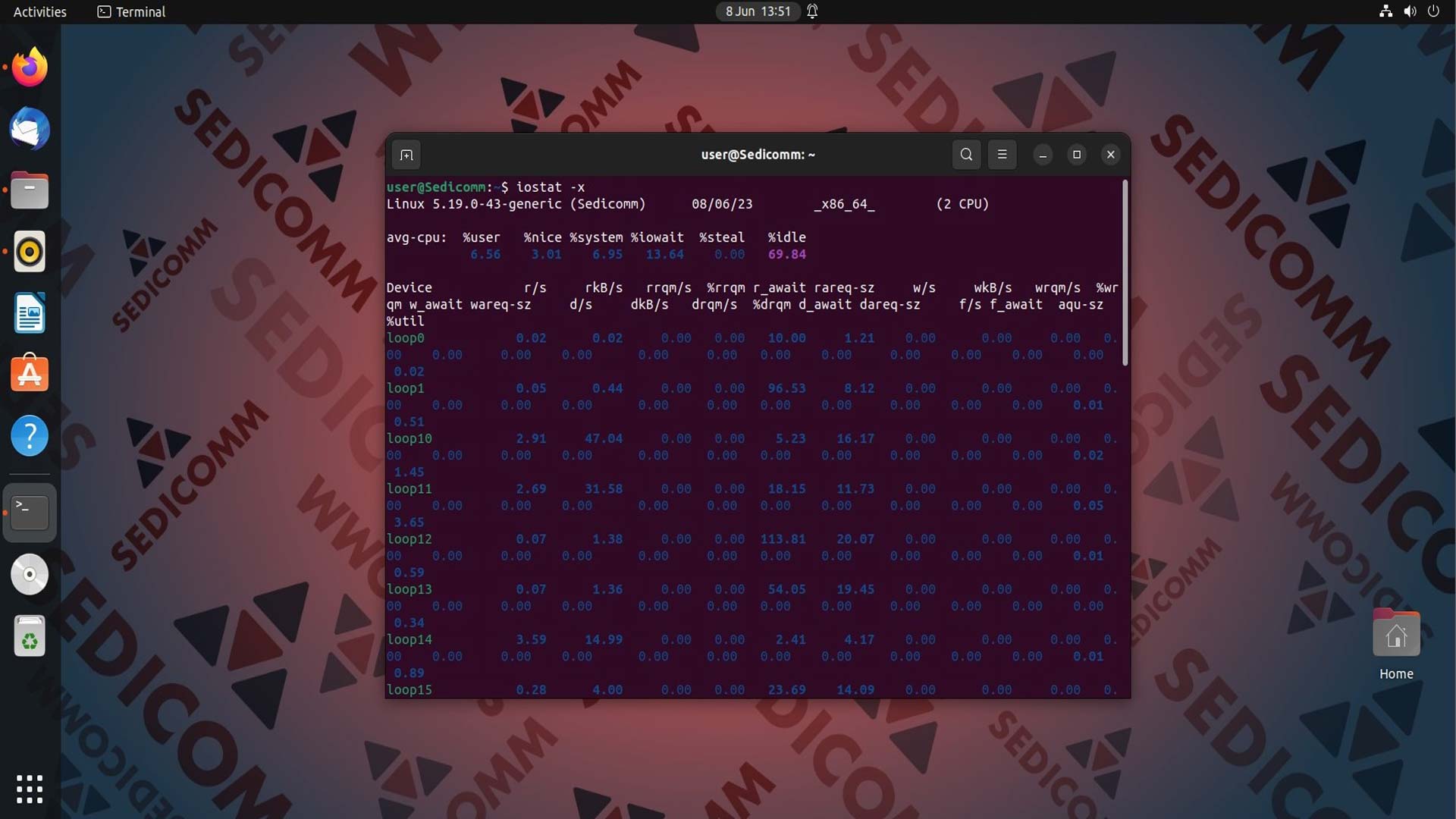
Task: Open the Trash from the dock
Action: 30,635
